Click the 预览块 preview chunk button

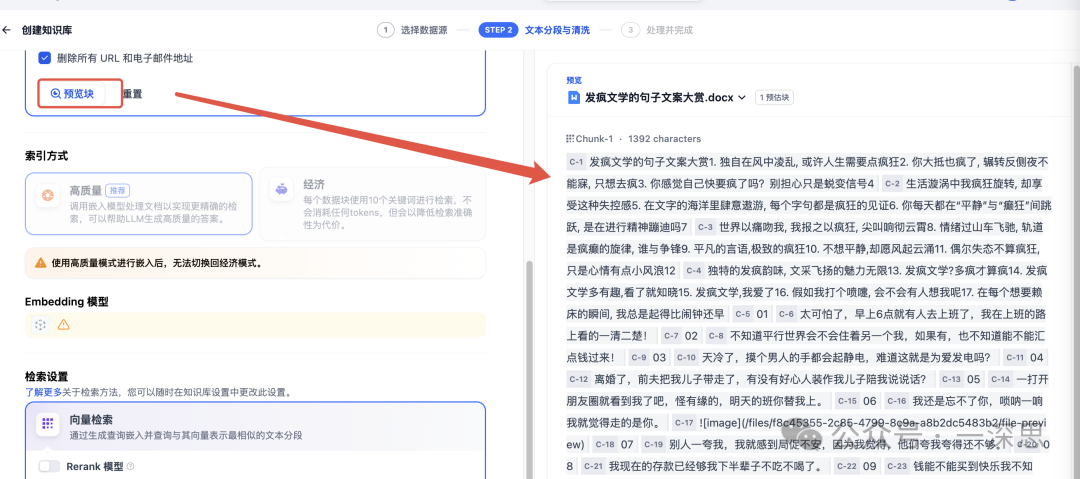coord(72,94)
